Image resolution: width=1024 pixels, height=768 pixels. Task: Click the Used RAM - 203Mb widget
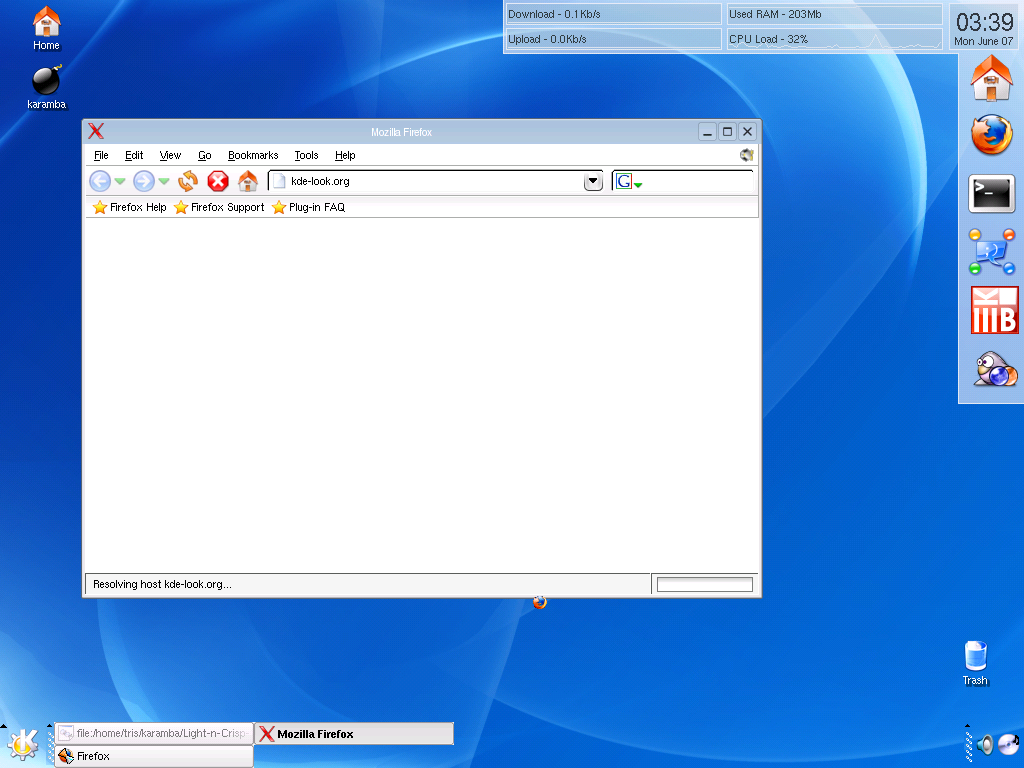pyautogui.click(x=835, y=14)
